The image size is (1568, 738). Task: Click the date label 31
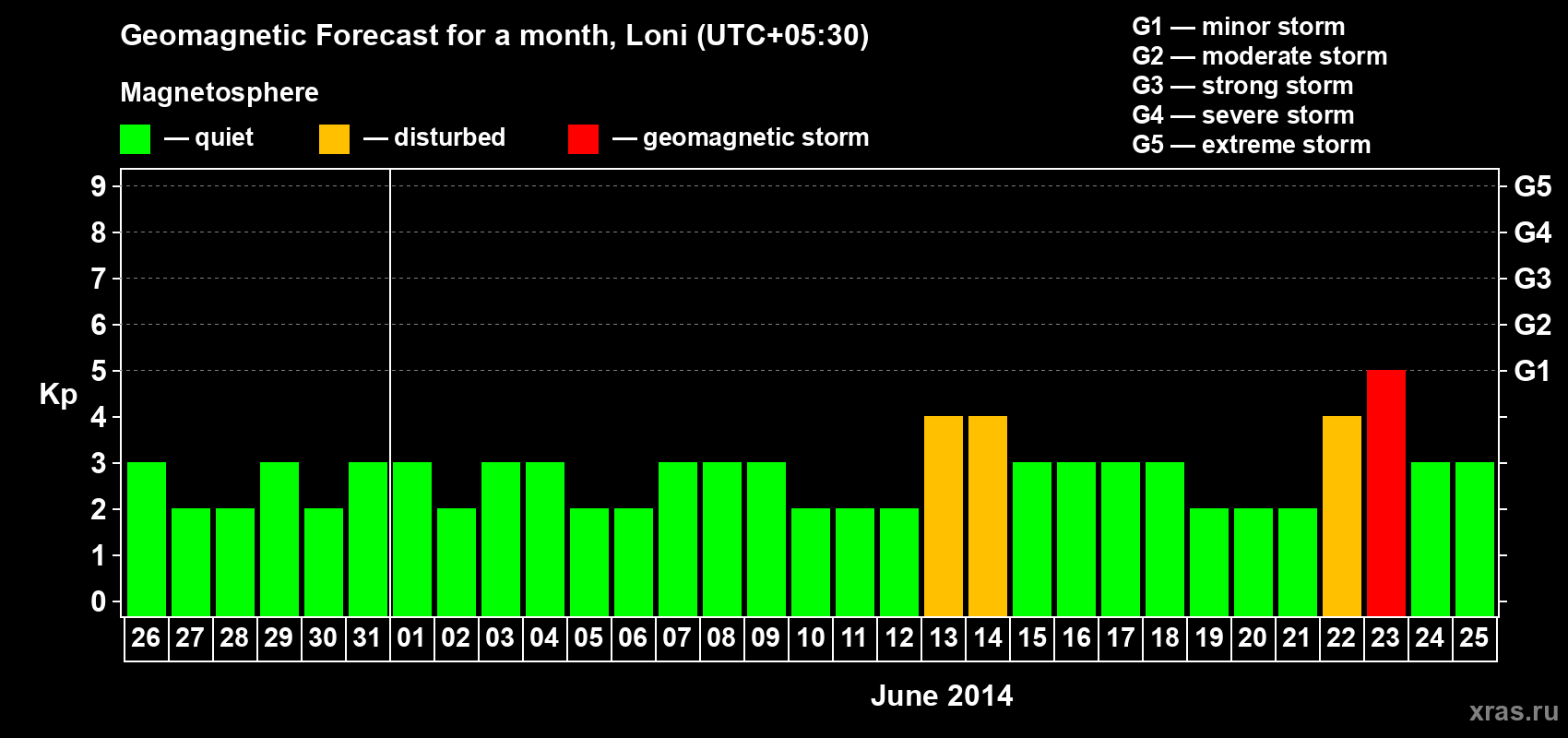367,638
